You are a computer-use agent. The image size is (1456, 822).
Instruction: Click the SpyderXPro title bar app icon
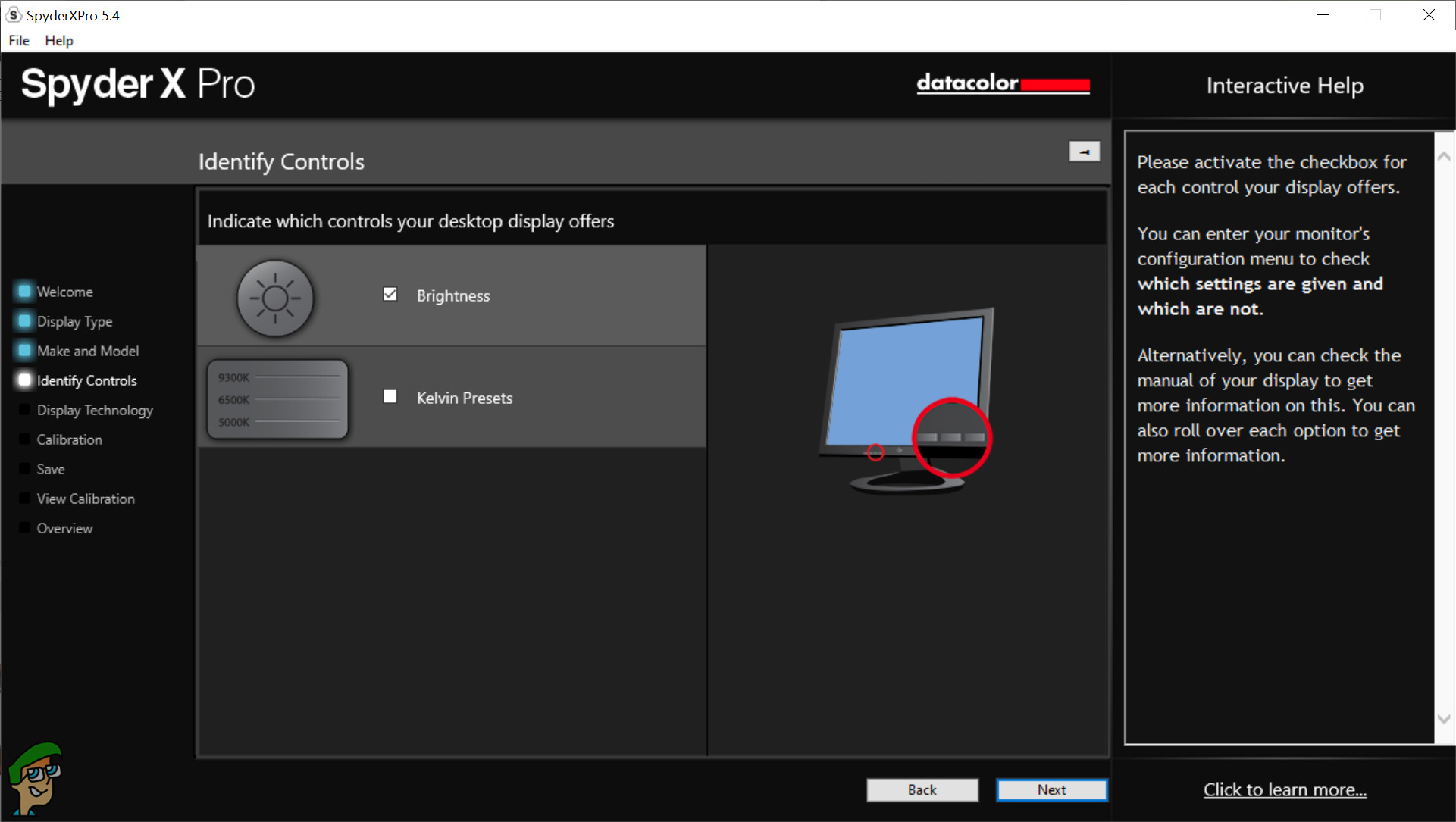click(14, 15)
